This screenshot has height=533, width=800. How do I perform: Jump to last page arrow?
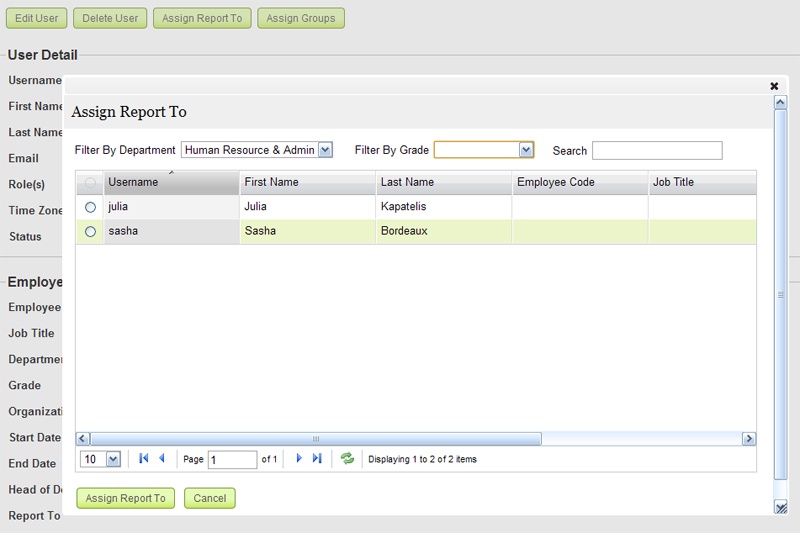pos(317,458)
